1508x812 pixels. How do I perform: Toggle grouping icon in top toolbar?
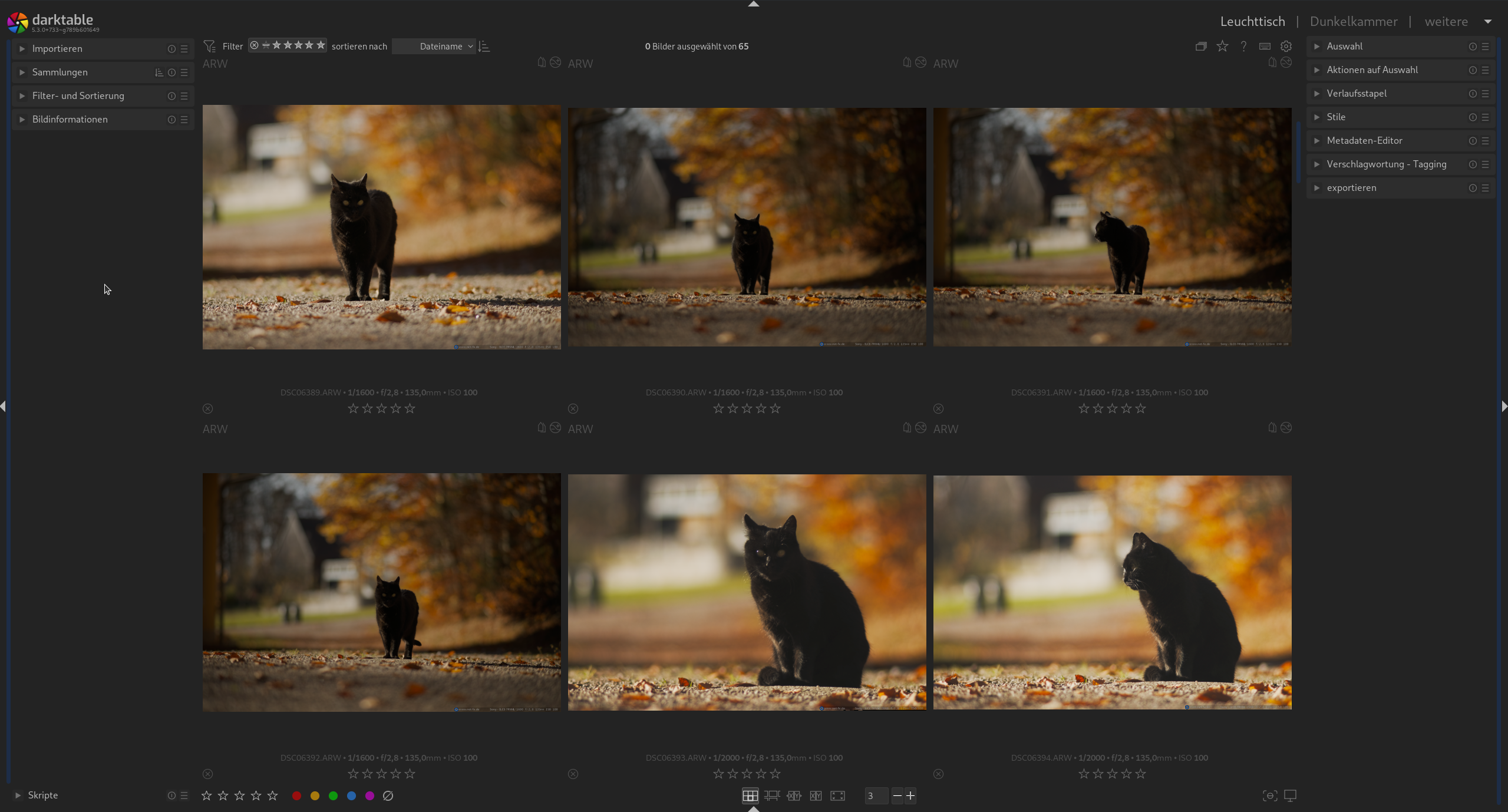(1200, 46)
